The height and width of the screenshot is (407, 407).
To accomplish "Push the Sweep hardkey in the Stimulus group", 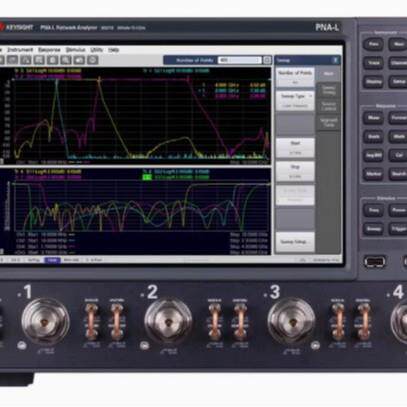I will pos(373,229).
